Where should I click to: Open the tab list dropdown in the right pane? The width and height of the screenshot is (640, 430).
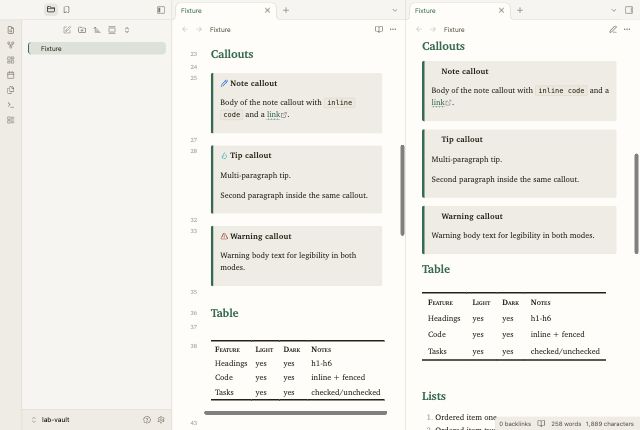[x=613, y=10]
